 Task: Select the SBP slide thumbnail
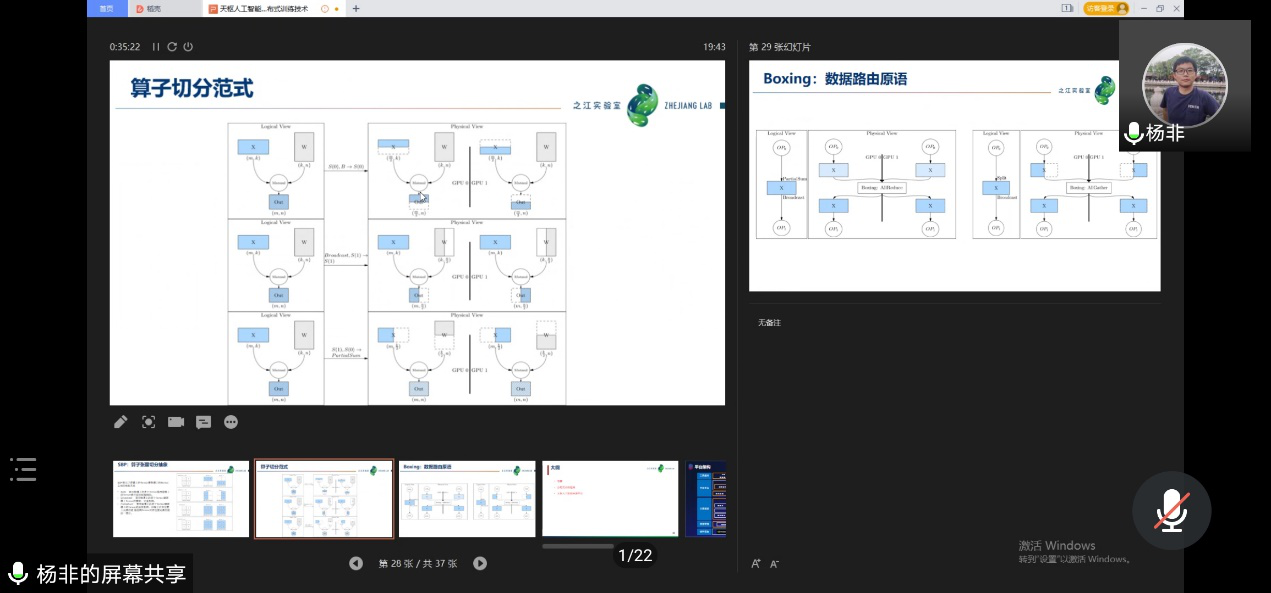[x=181, y=499]
